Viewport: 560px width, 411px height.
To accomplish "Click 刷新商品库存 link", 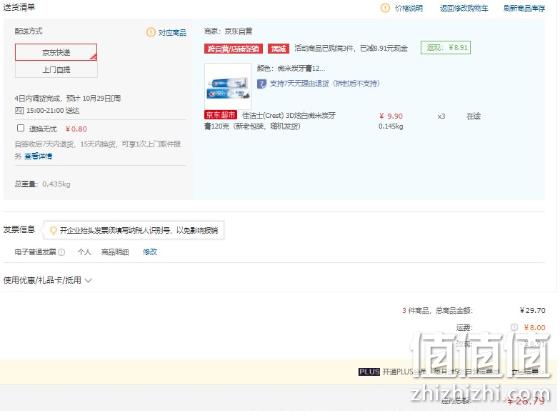I will [x=524, y=8].
